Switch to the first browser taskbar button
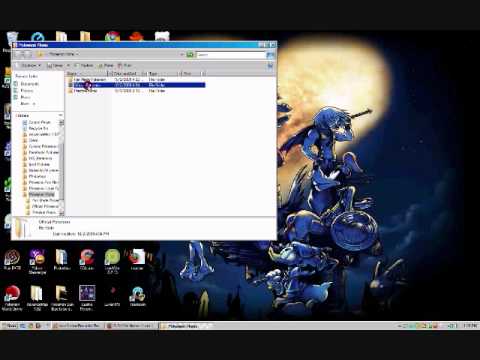Viewport: 480px width, 360px height. coord(77,326)
